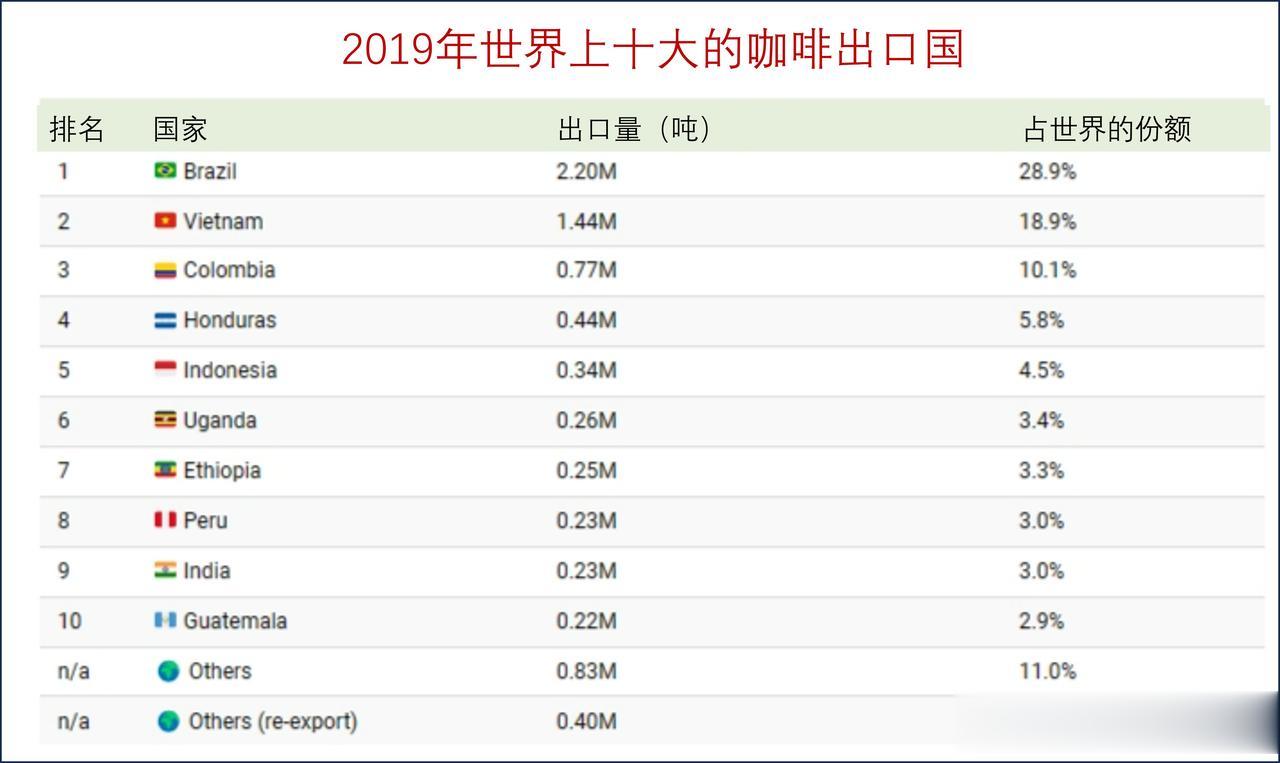Select the country name India

[207, 570]
